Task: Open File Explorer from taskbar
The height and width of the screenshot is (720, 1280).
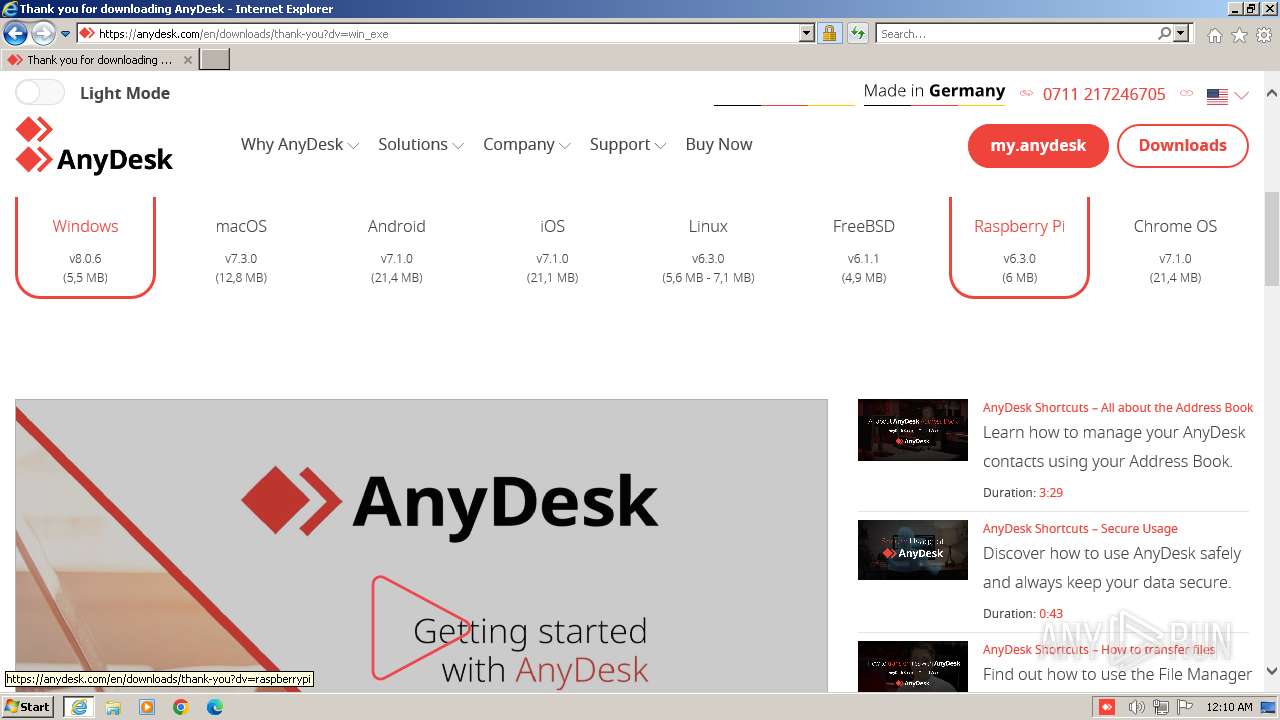Action: (113, 707)
